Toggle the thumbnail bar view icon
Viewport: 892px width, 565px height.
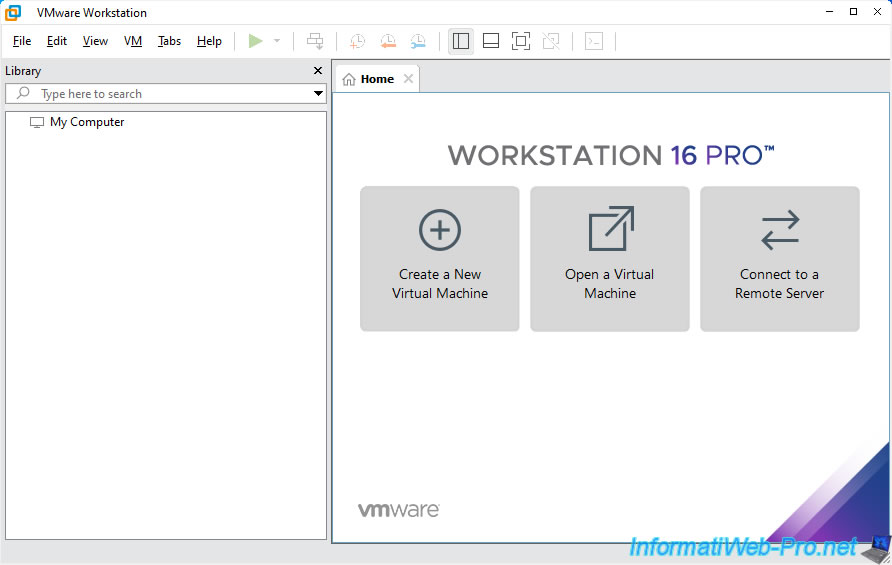click(491, 41)
